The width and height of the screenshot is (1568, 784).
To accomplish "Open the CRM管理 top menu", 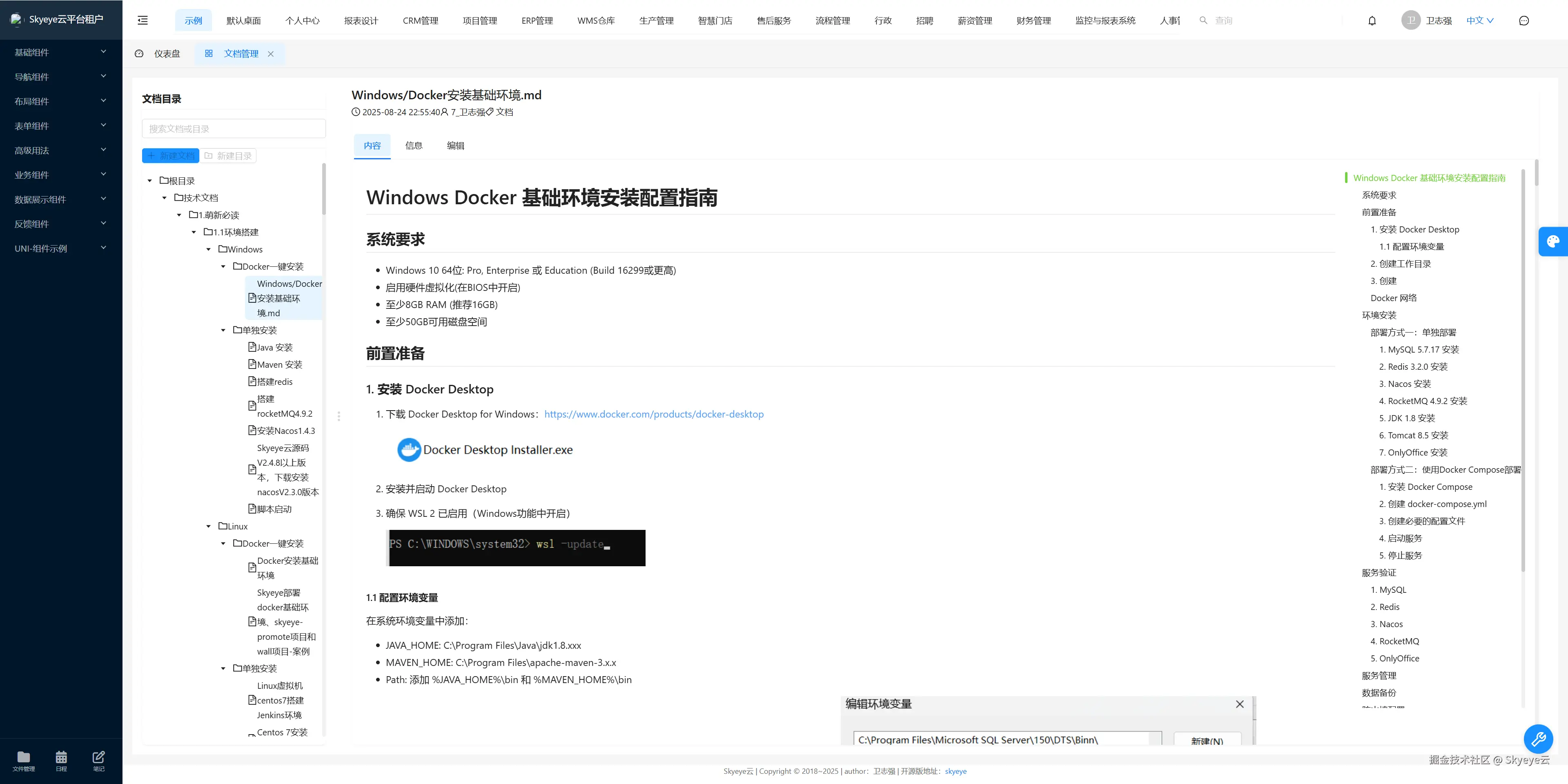I will click(x=420, y=20).
